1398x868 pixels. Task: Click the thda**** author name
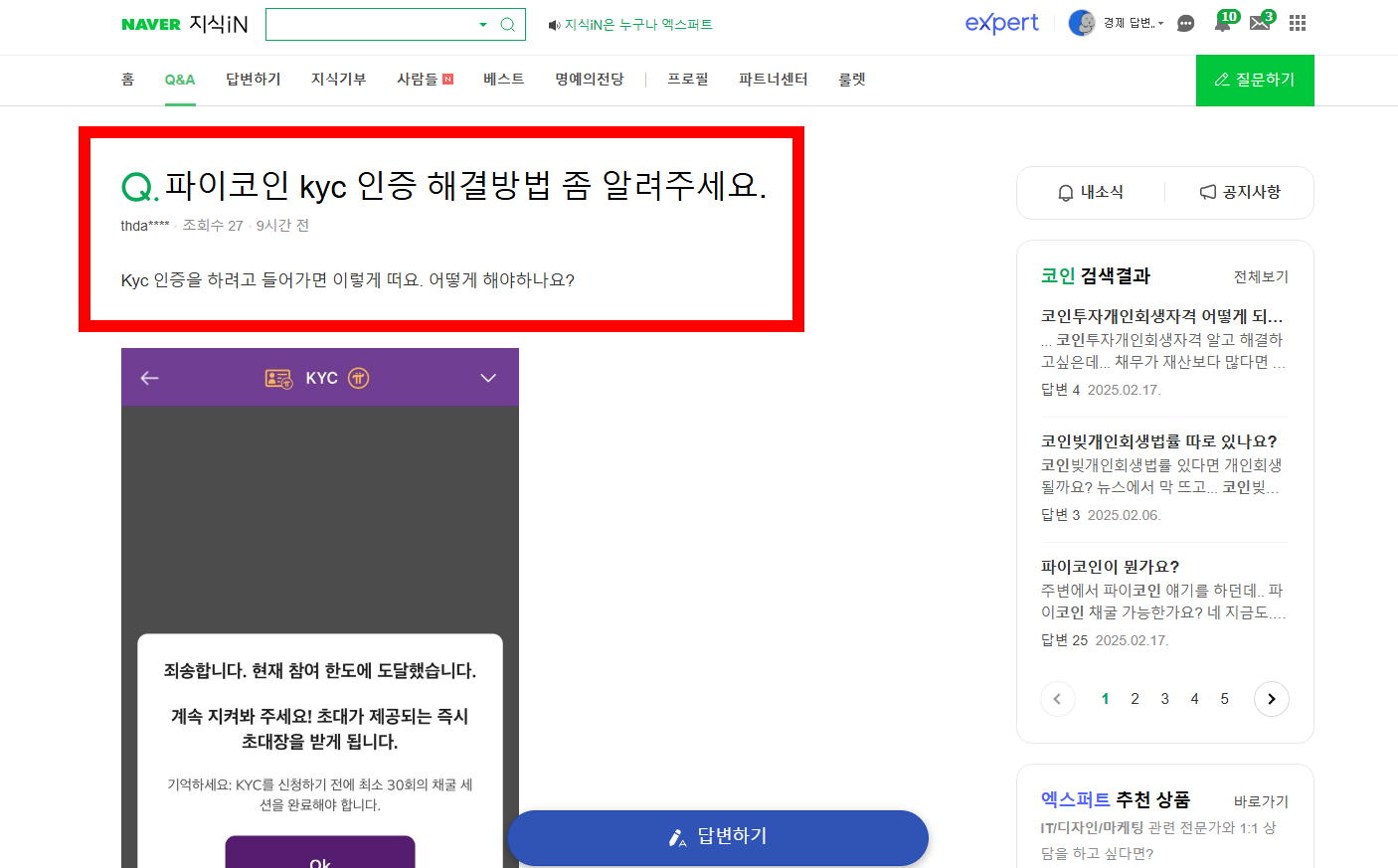(145, 226)
